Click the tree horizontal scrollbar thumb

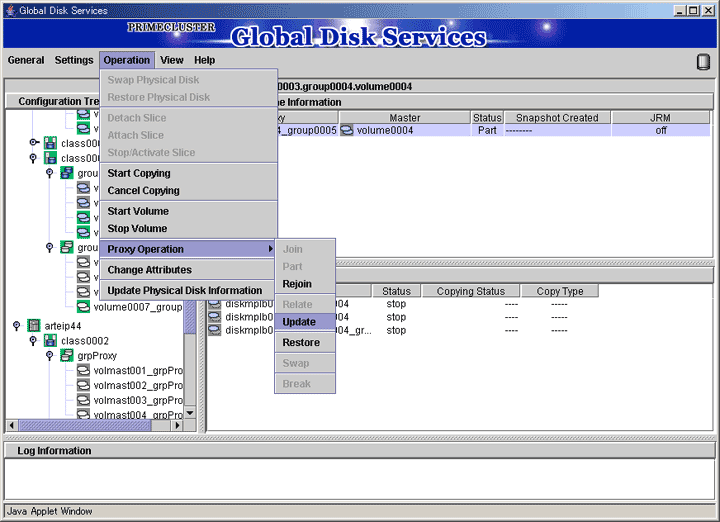[85, 426]
